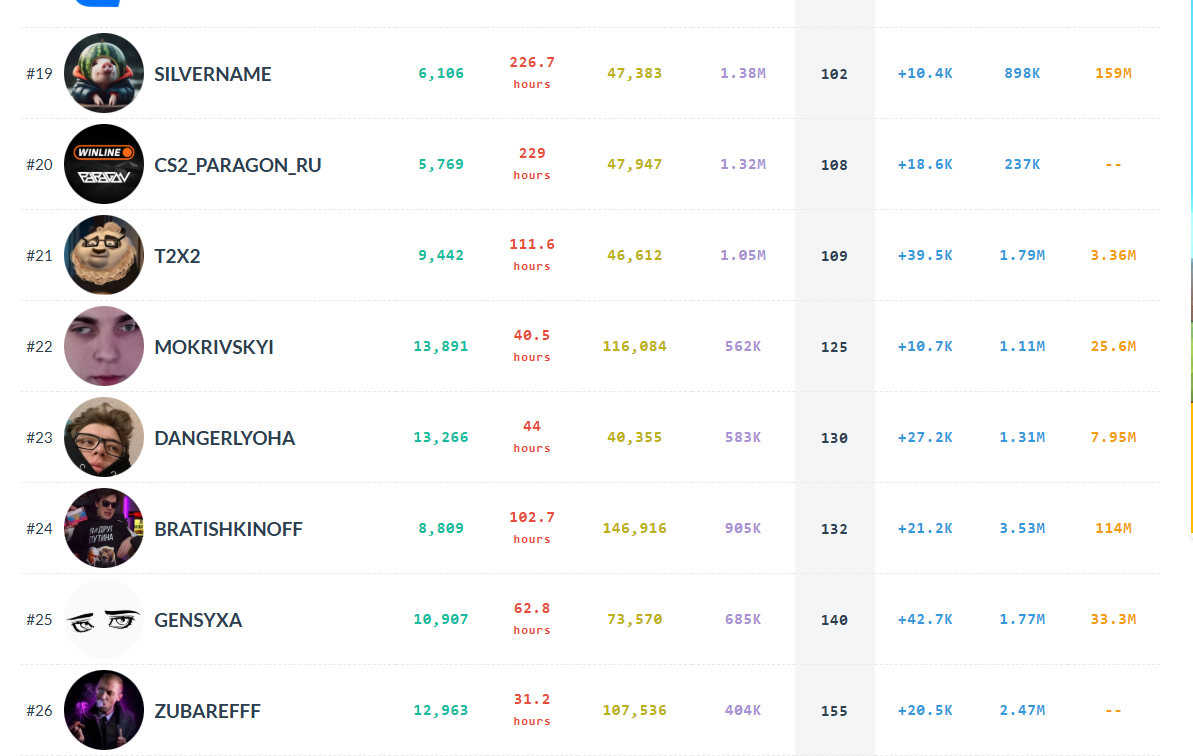The width and height of the screenshot is (1193, 756).
Task: Visit the MOKRIVSKYI channel link
Action: [x=214, y=347]
